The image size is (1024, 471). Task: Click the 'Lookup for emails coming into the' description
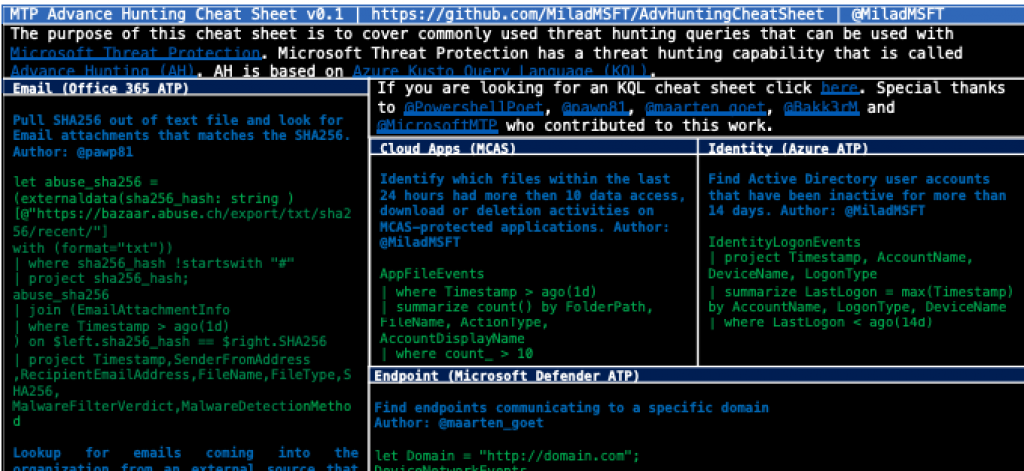[x=185, y=453]
